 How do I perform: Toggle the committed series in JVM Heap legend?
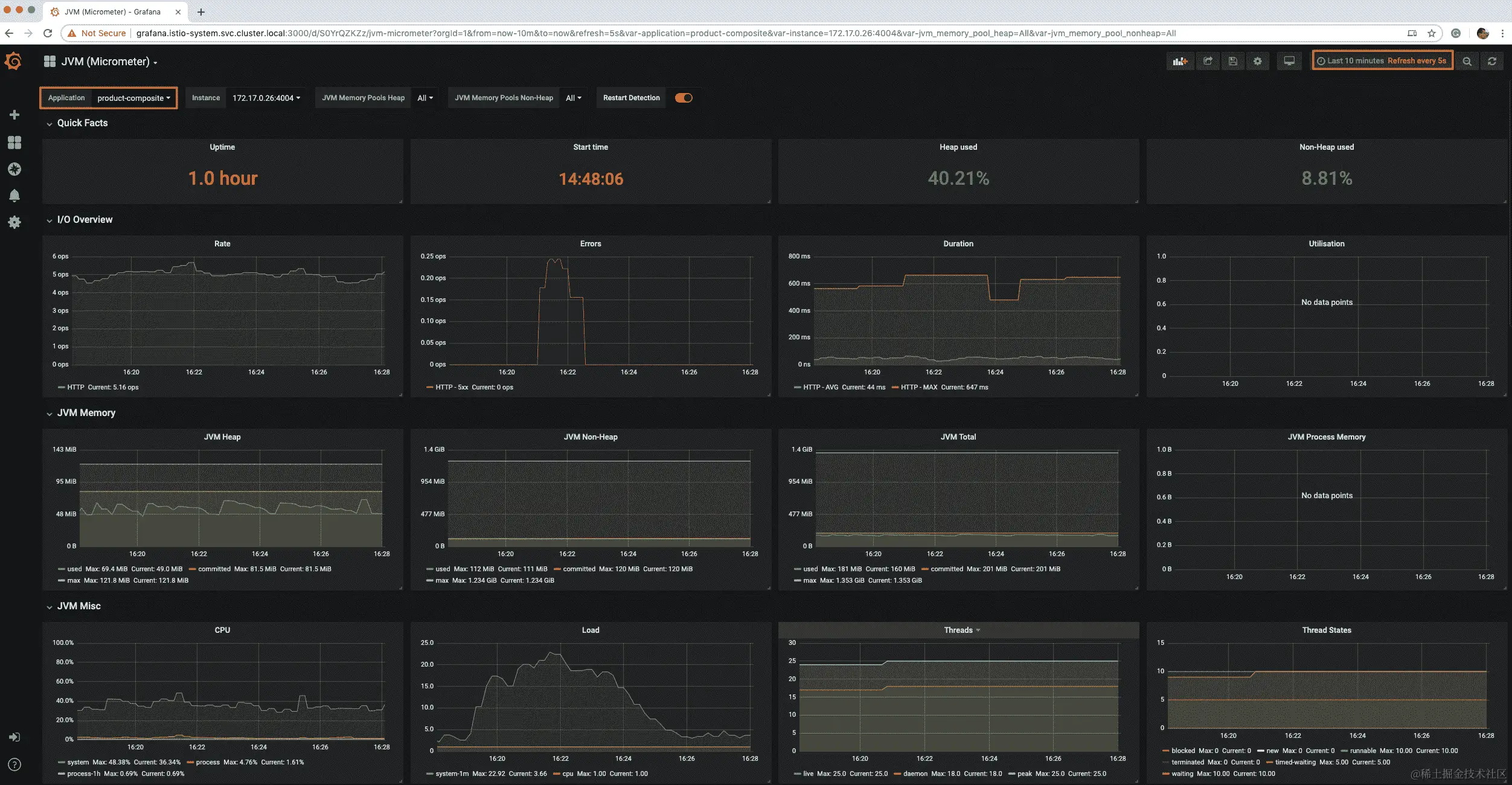(214, 569)
